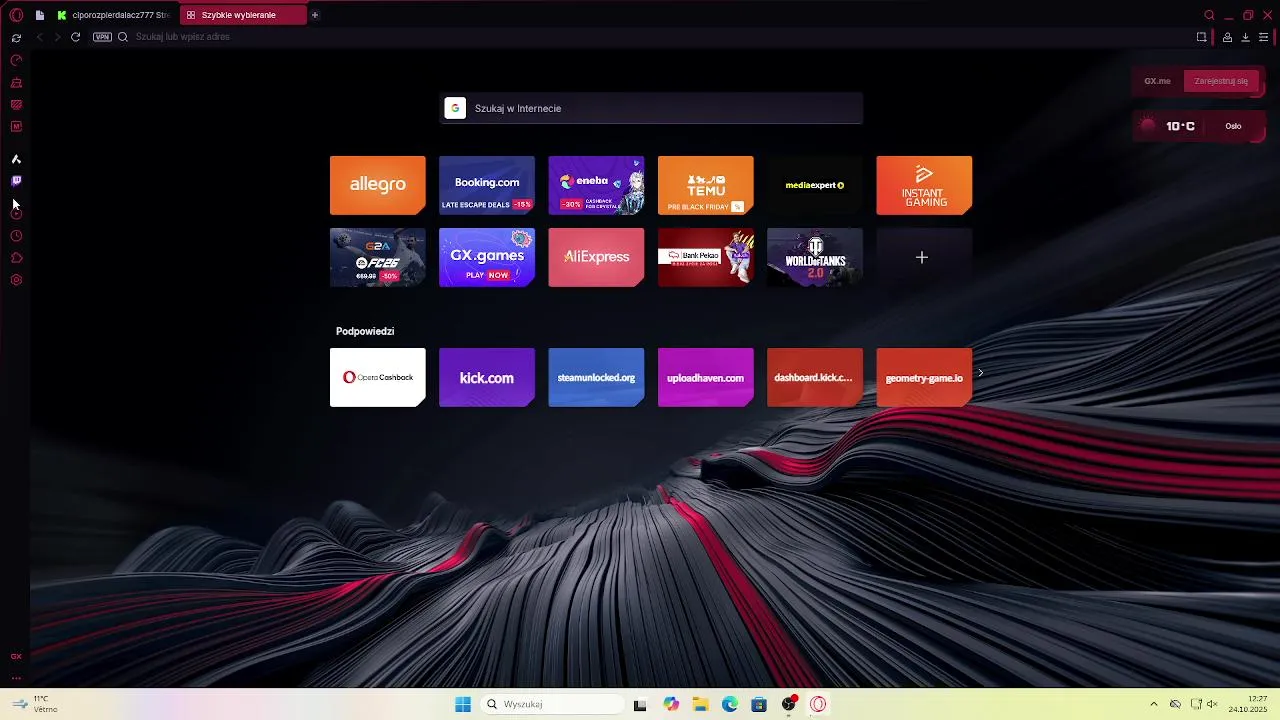Click the Zarejestruj się button

coord(1221,81)
